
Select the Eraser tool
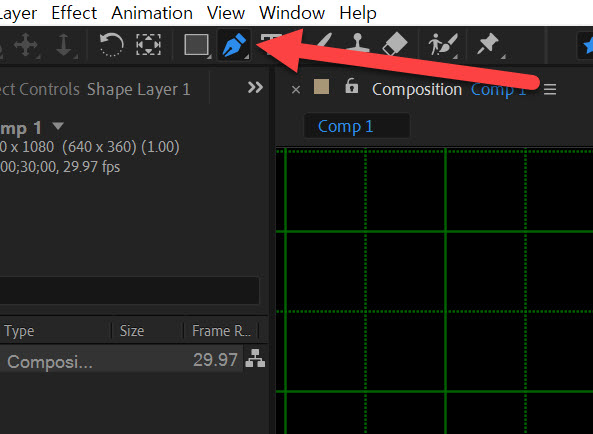coord(394,44)
